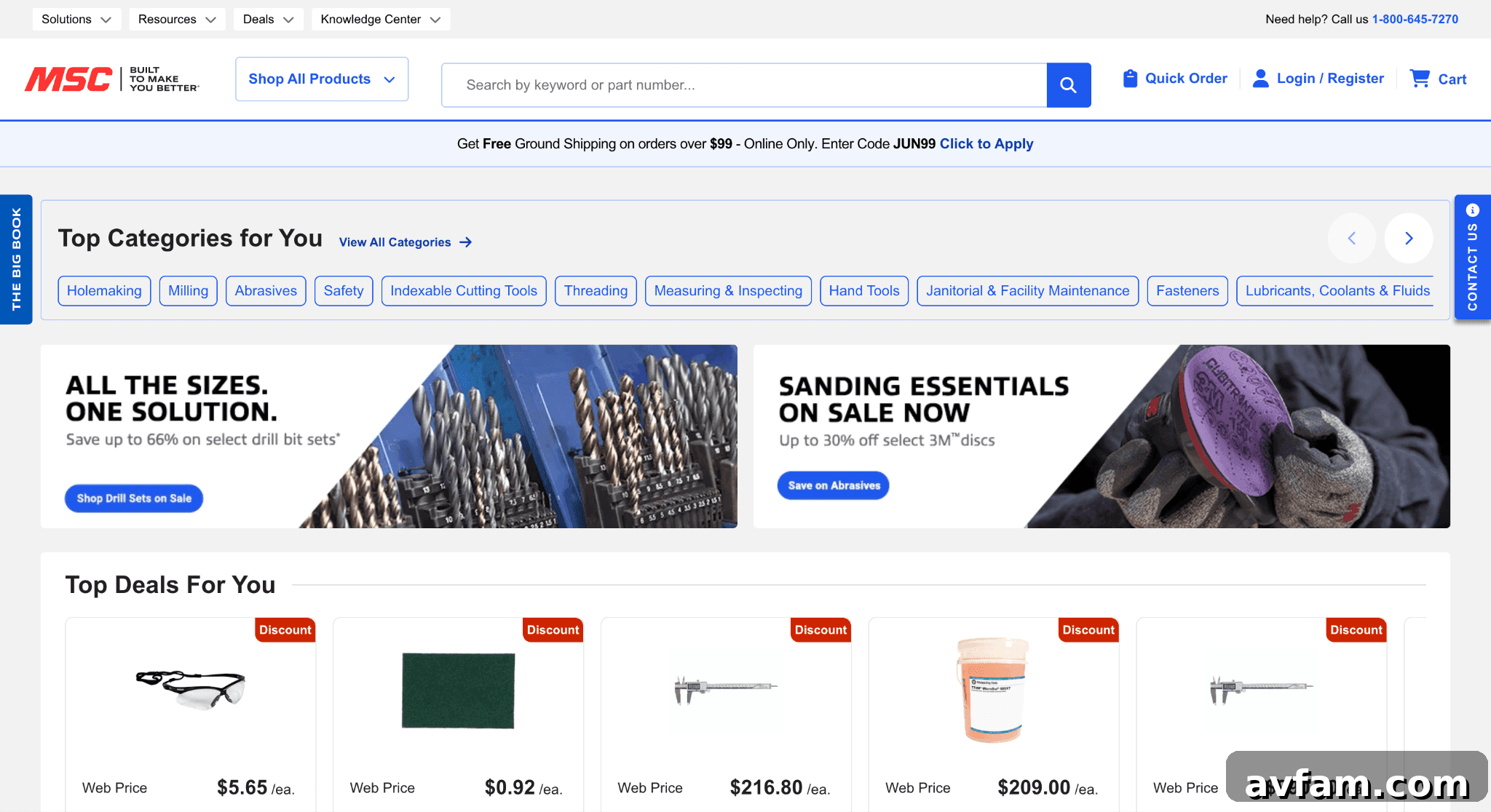The height and width of the screenshot is (812, 1491).
Task: Open the shopping cart icon
Action: (1420, 79)
